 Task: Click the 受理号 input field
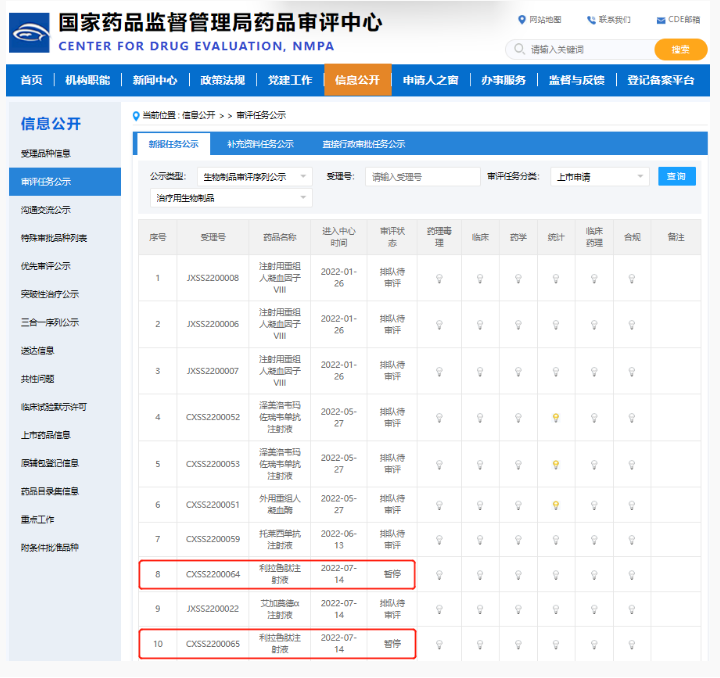[x=422, y=177]
